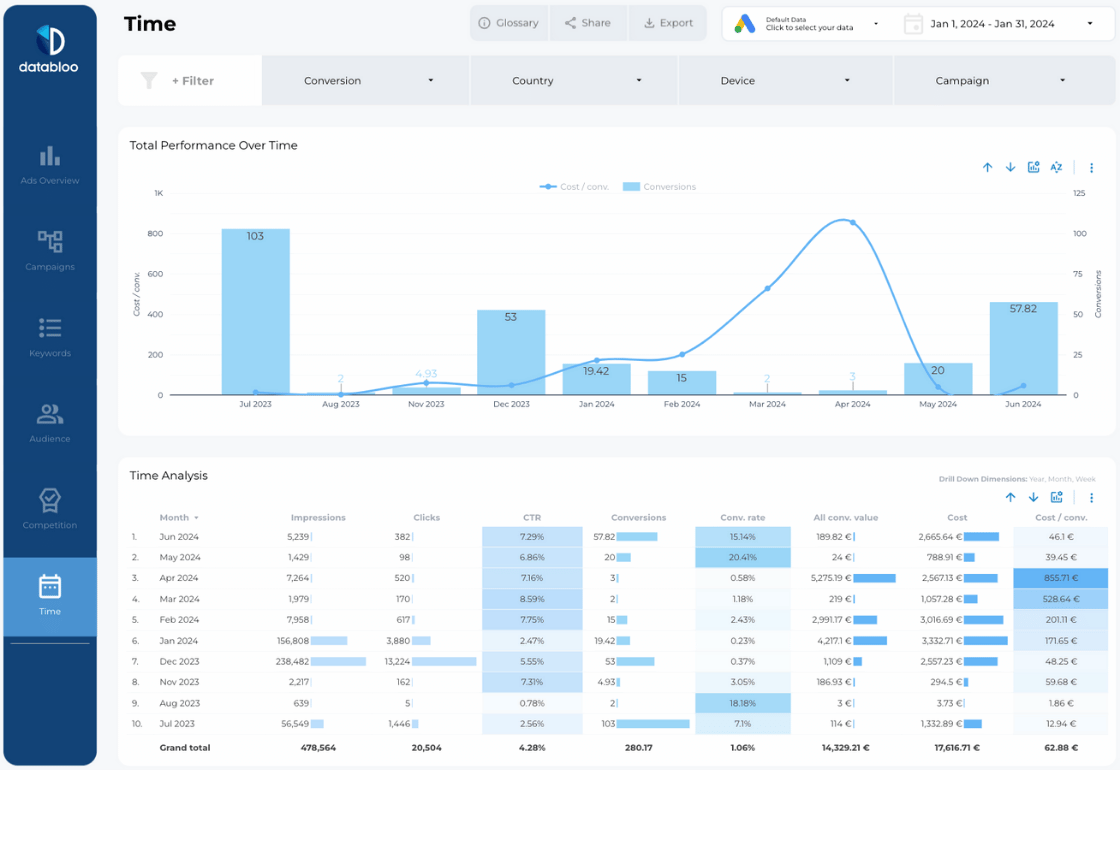1120x860 pixels.
Task: Switch to the Time tab in the sidebar
Action: [49, 590]
